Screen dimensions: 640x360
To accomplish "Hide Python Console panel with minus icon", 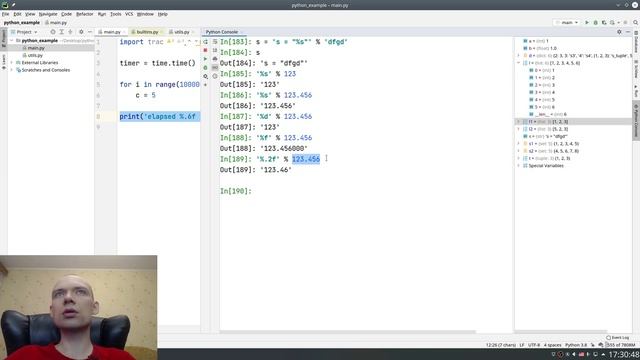I will coord(628,32).
